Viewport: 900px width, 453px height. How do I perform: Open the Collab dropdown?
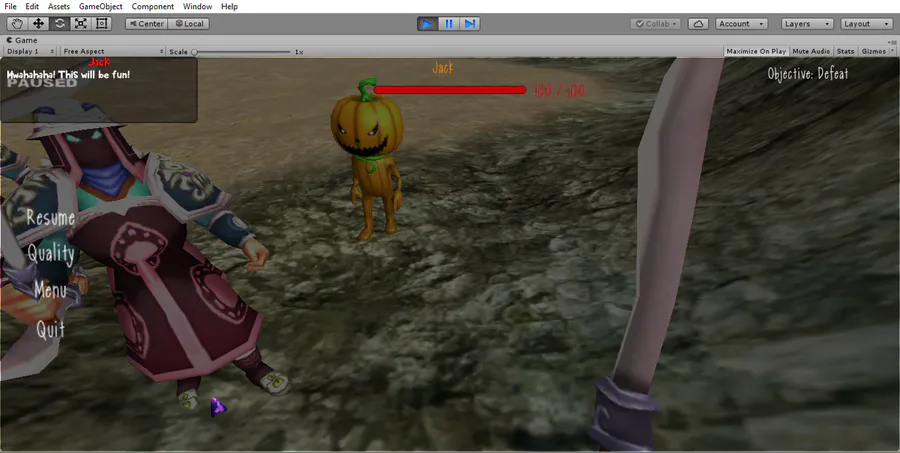(655, 24)
